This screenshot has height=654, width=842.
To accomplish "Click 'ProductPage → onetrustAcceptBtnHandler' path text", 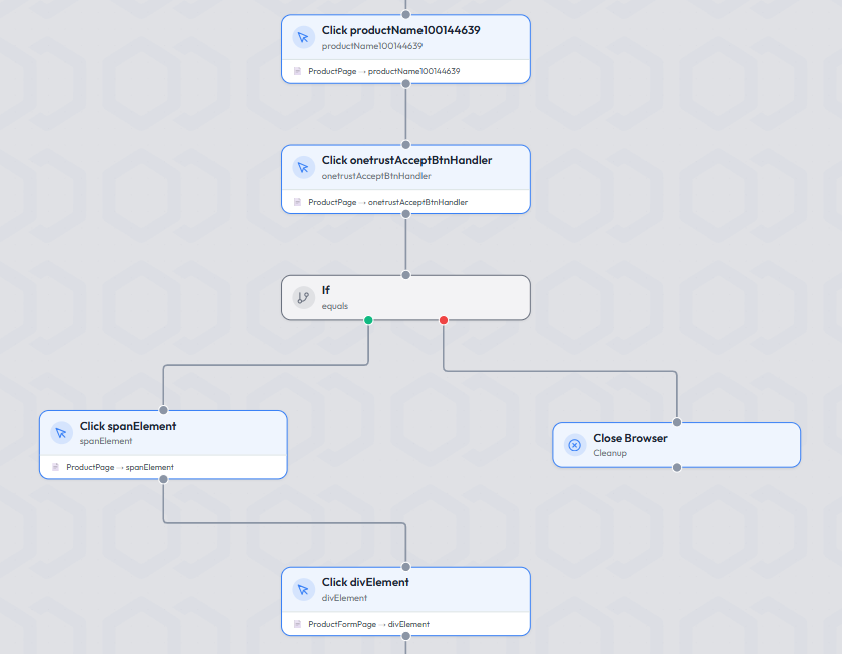I will pos(388,202).
